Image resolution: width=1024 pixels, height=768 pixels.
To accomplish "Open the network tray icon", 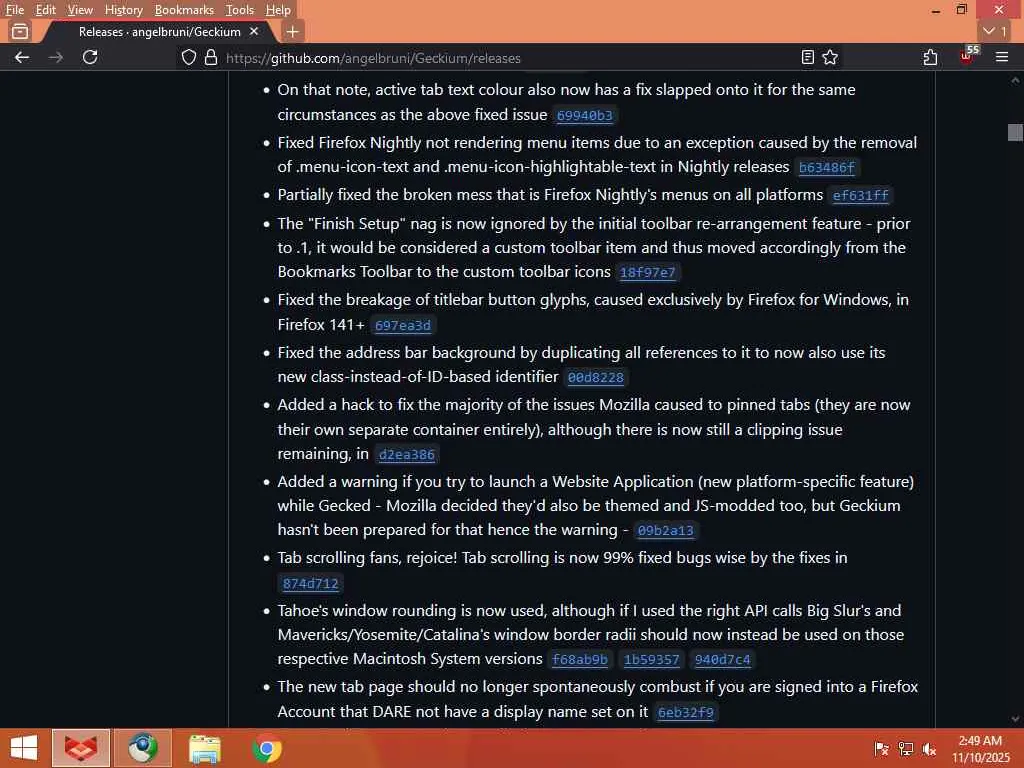I will tap(905, 749).
